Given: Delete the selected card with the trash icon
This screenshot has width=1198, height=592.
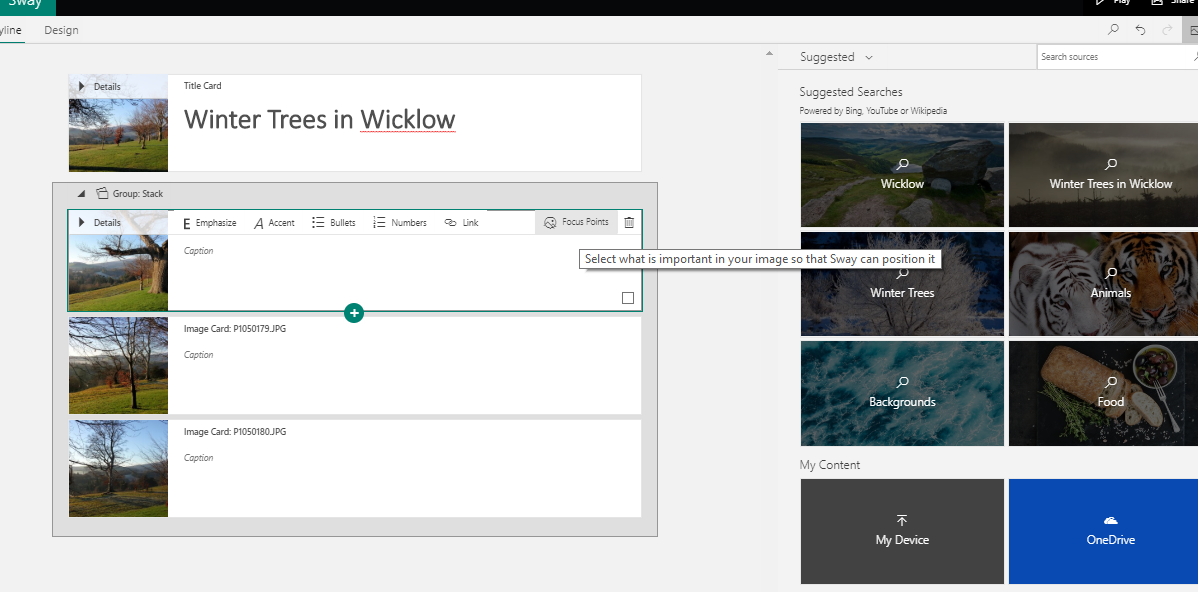Looking at the screenshot, I should [629, 222].
